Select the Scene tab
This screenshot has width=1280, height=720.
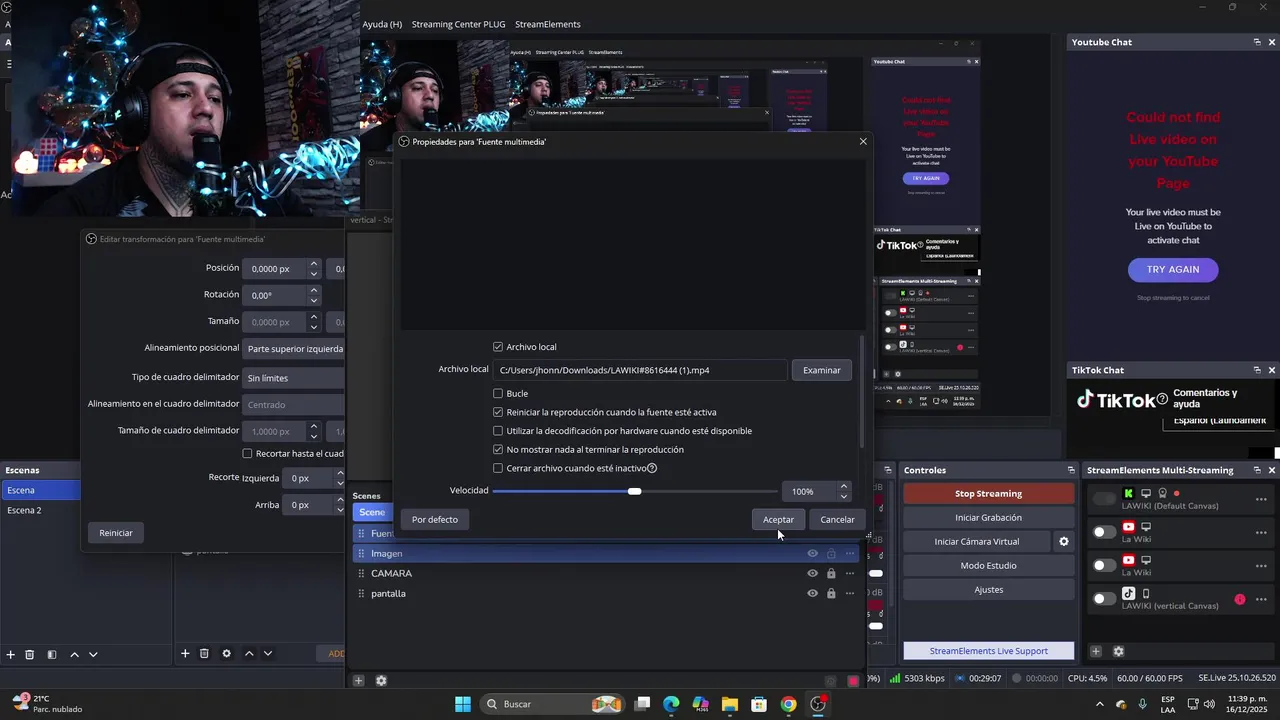pyautogui.click(x=372, y=512)
